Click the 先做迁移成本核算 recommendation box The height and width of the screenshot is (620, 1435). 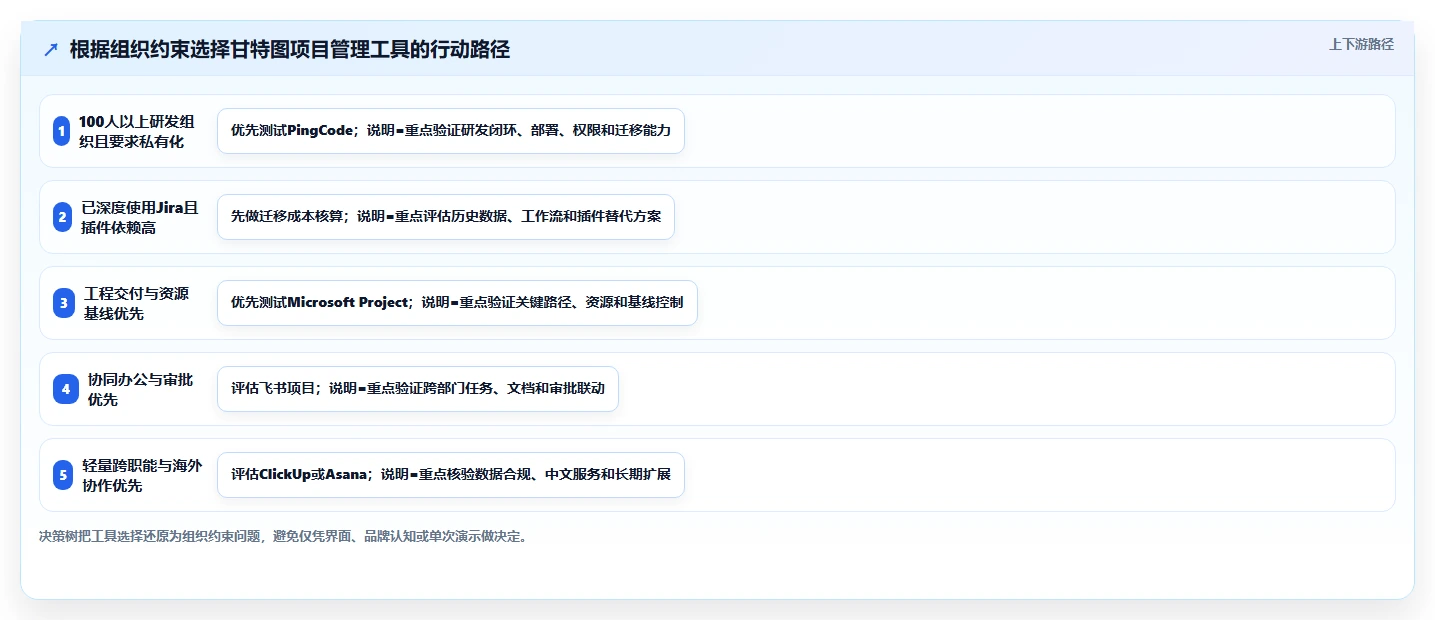[446, 217]
